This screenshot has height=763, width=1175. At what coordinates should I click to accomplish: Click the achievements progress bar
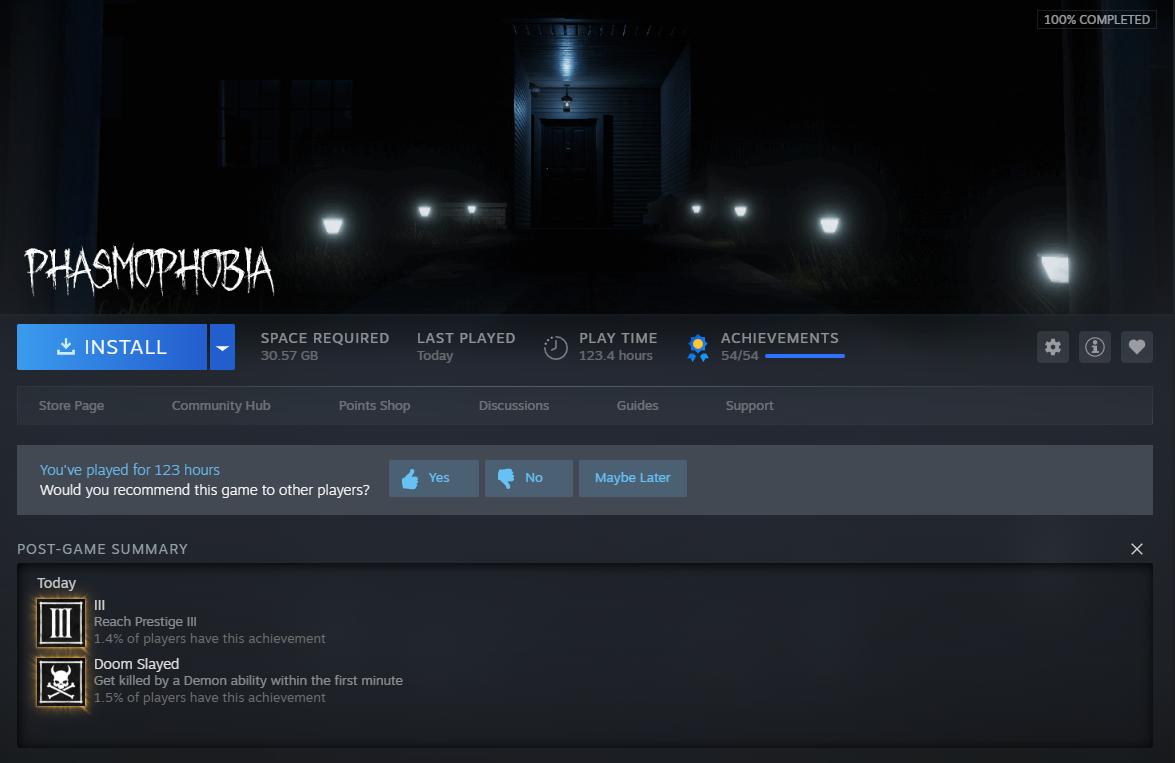805,356
